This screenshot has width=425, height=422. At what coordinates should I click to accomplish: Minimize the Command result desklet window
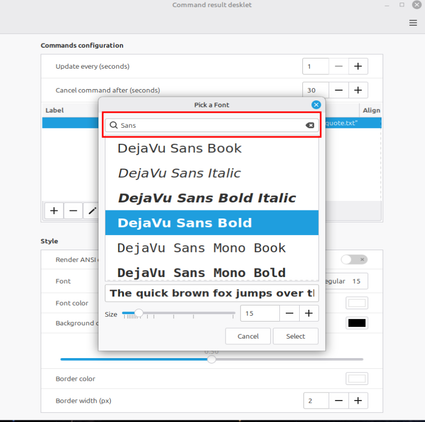[x=387, y=5]
